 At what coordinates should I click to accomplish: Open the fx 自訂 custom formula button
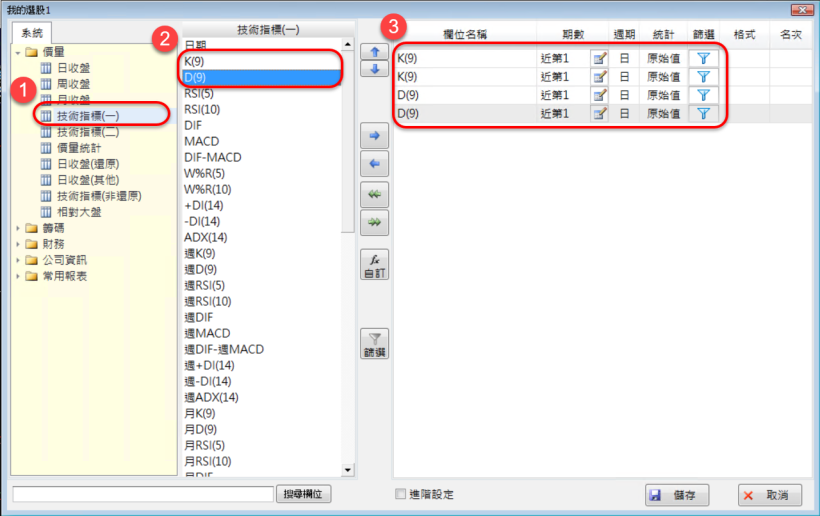pos(374,264)
